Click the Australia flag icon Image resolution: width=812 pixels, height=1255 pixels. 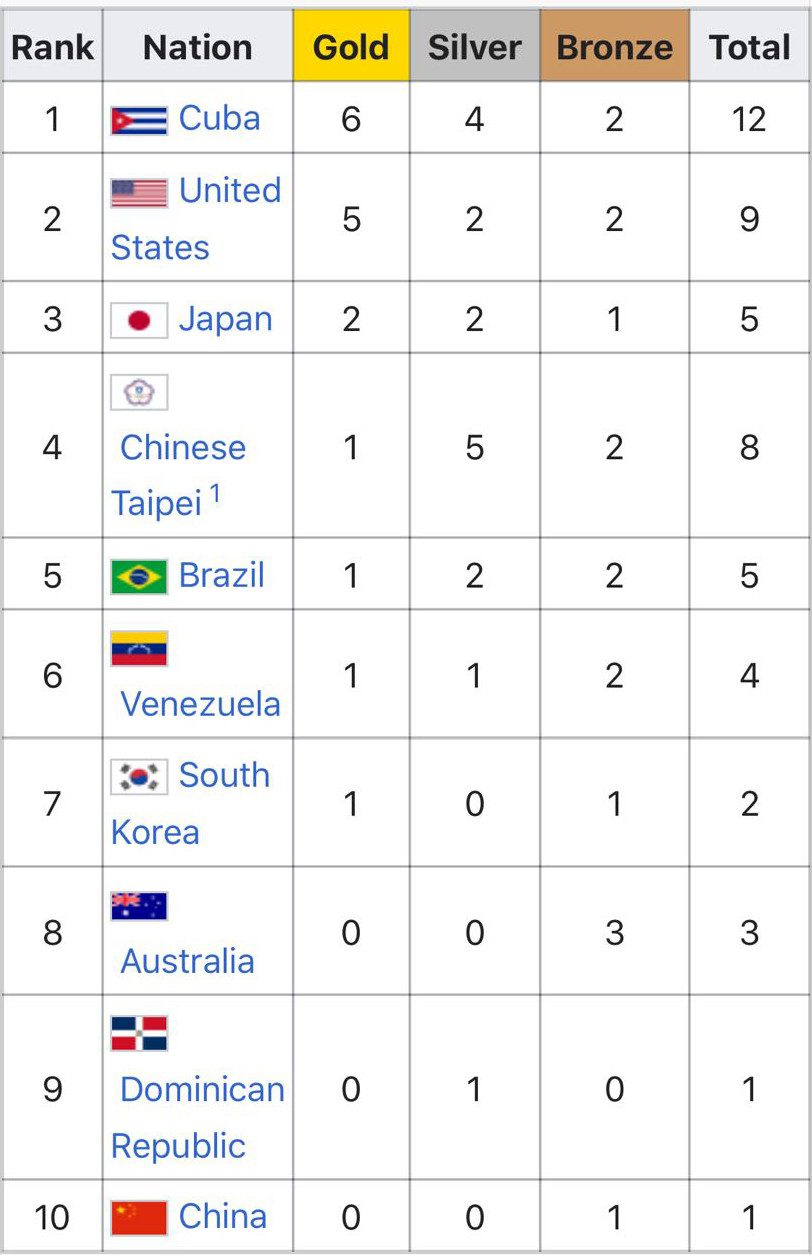tap(139, 906)
